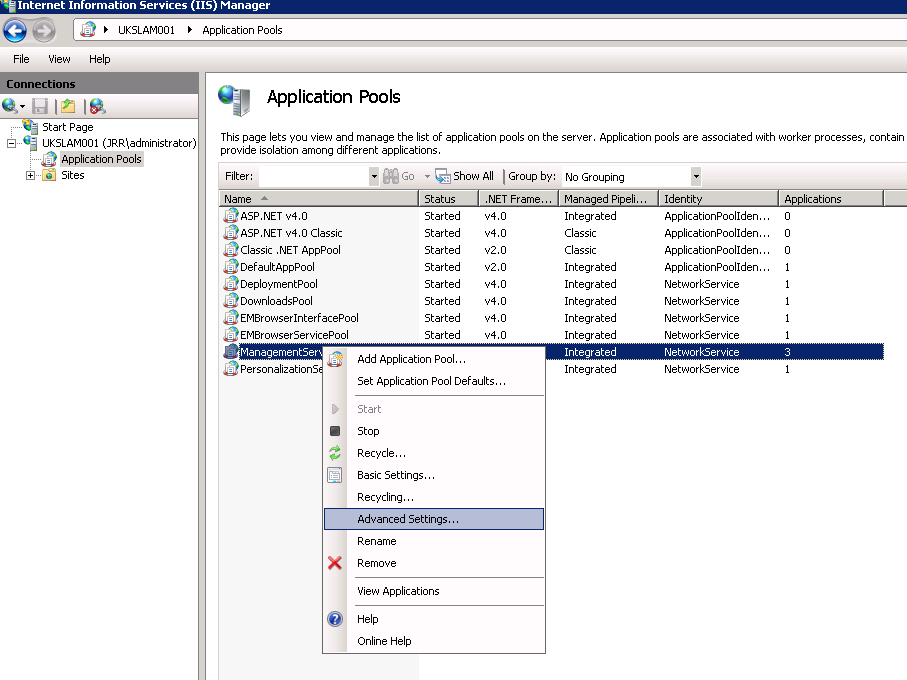Select Add Application Pool... menu entry

pos(434,359)
